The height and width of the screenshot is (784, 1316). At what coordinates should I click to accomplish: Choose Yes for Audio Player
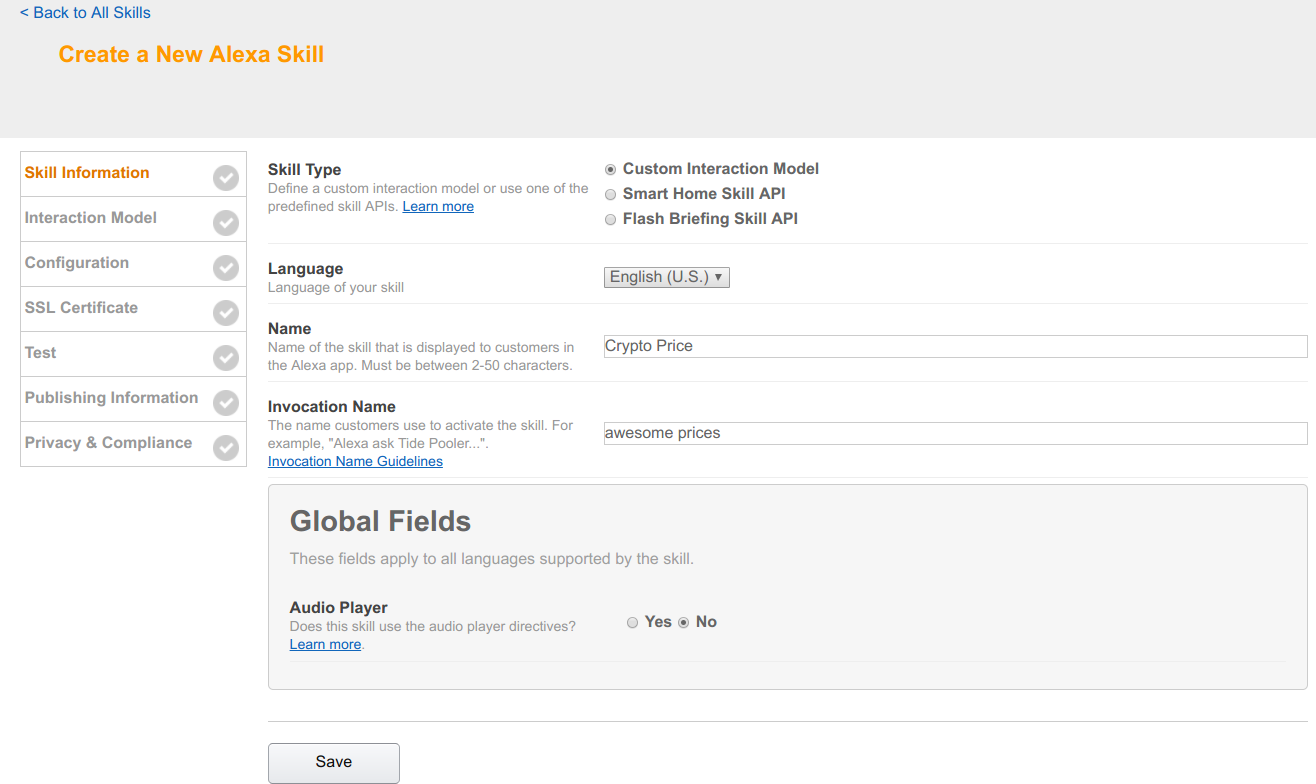pyautogui.click(x=632, y=623)
